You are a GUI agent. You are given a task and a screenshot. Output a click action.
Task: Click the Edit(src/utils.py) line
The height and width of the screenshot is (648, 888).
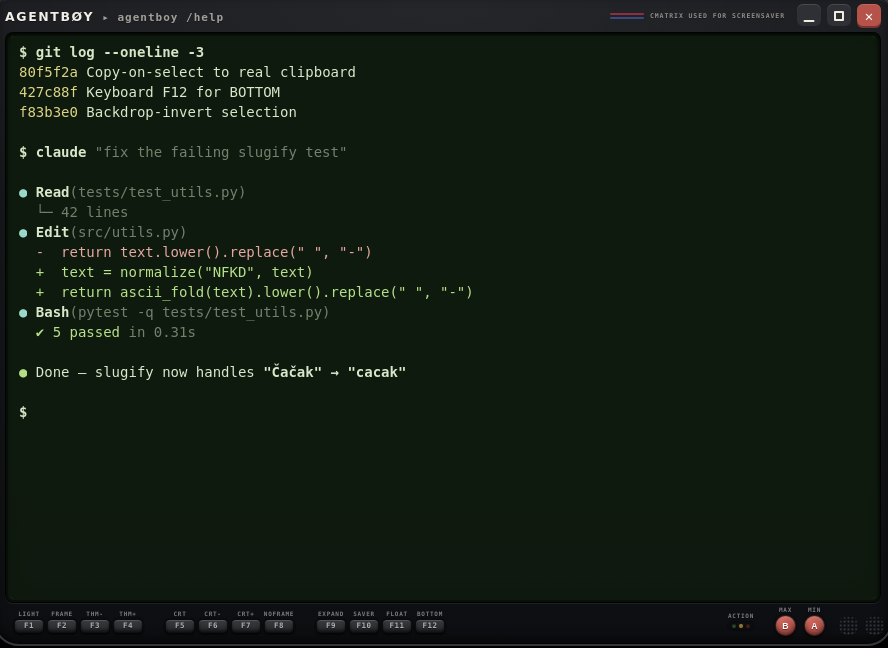tap(111, 232)
